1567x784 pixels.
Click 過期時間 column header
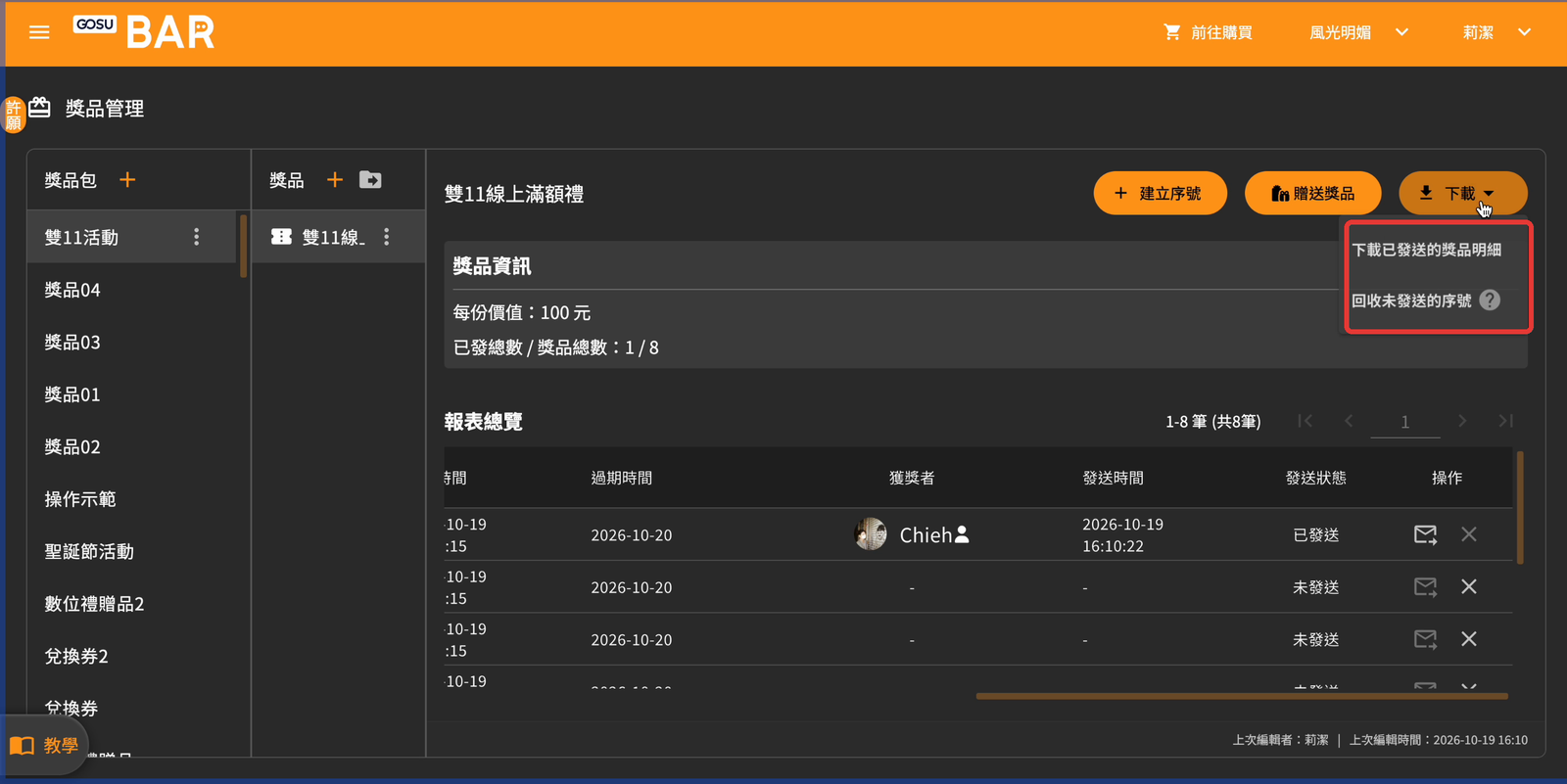(622, 478)
